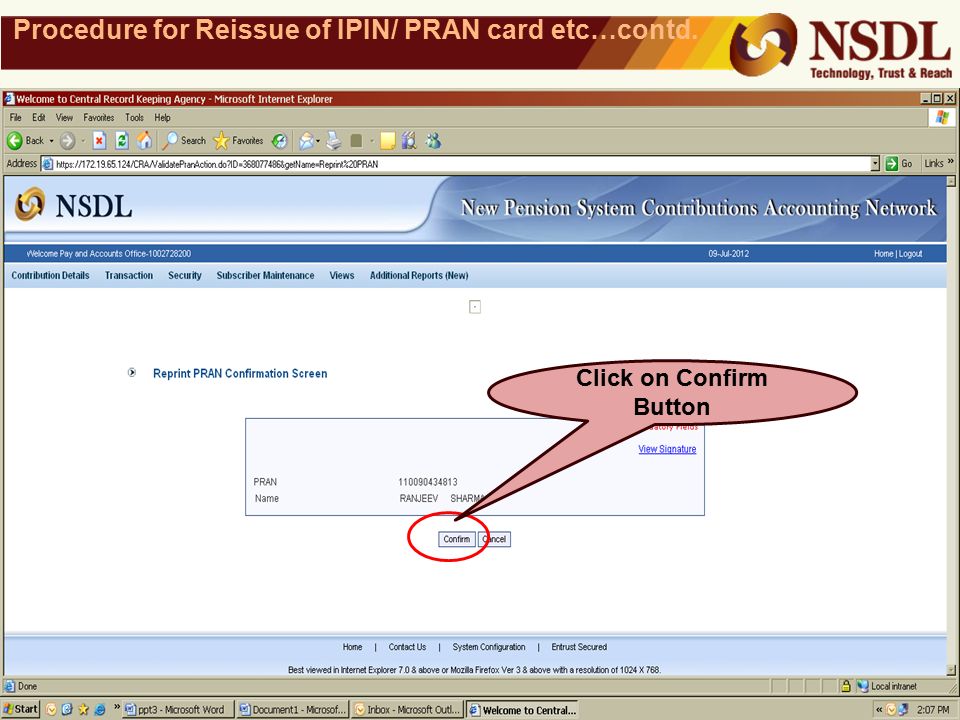
Task: Open the Help menu
Action: 162,118
